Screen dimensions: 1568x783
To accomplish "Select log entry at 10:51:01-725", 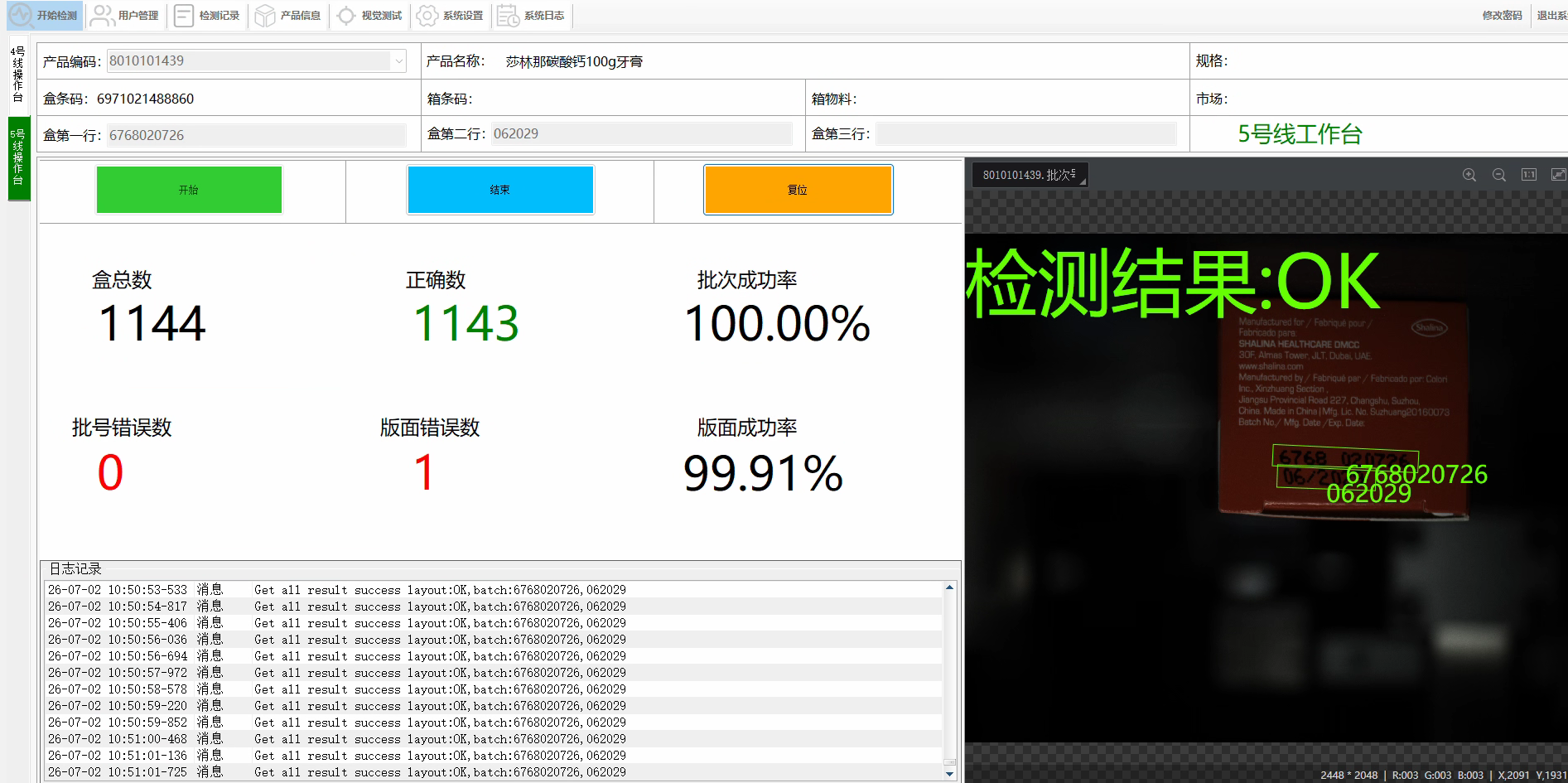I will pos(494,772).
